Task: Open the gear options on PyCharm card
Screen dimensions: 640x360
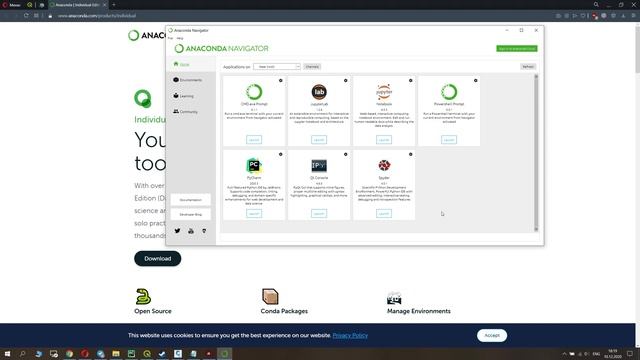Action: tap(280, 154)
